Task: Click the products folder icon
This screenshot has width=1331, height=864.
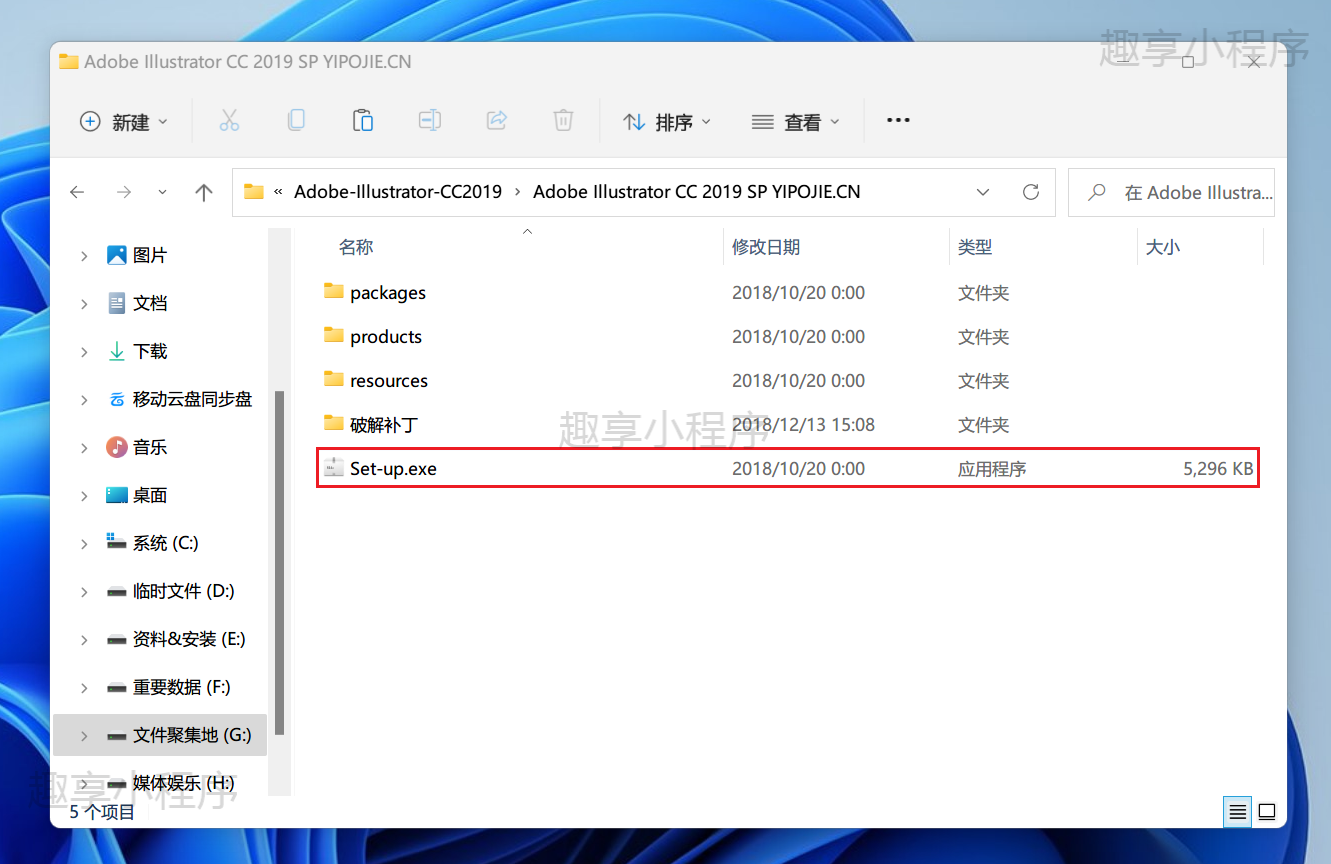Action: [x=334, y=335]
